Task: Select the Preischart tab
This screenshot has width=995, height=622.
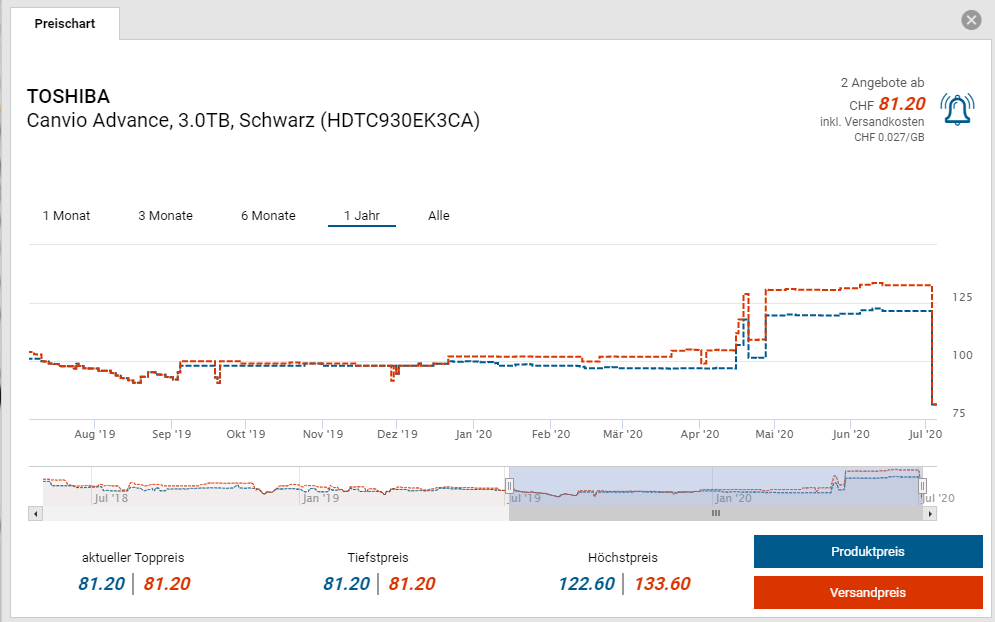Action: click(65, 23)
